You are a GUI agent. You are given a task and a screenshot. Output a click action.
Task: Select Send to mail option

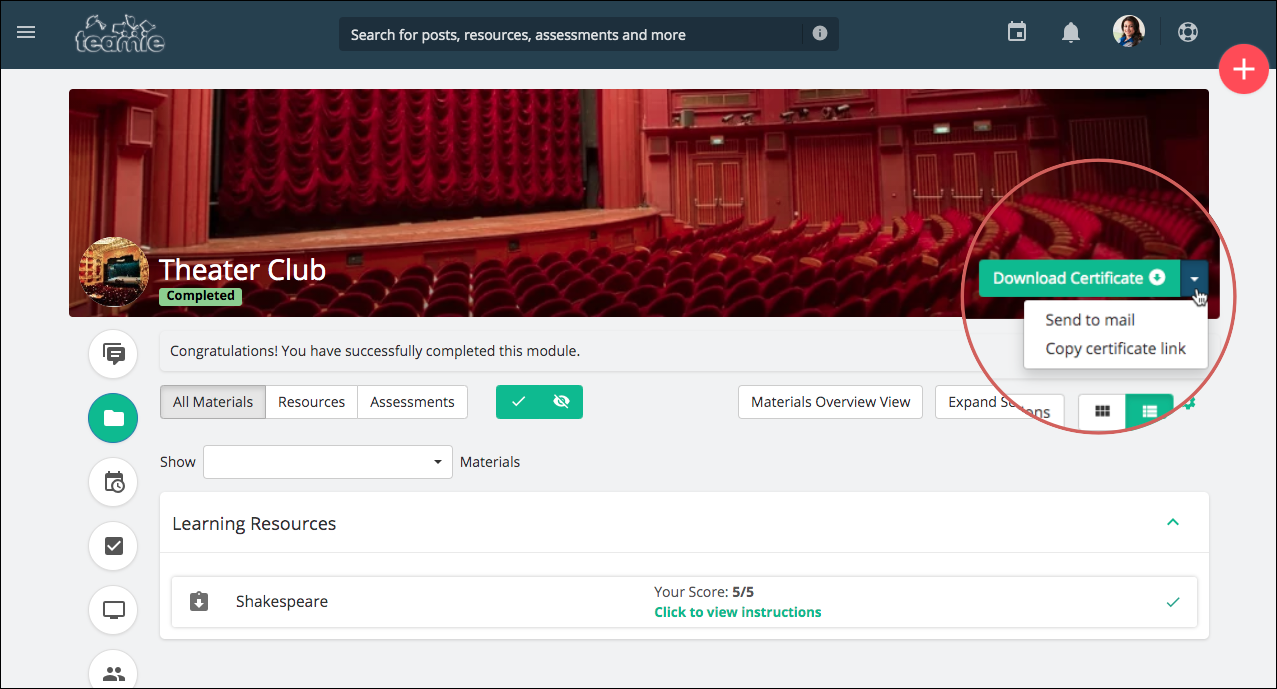(1090, 320)
